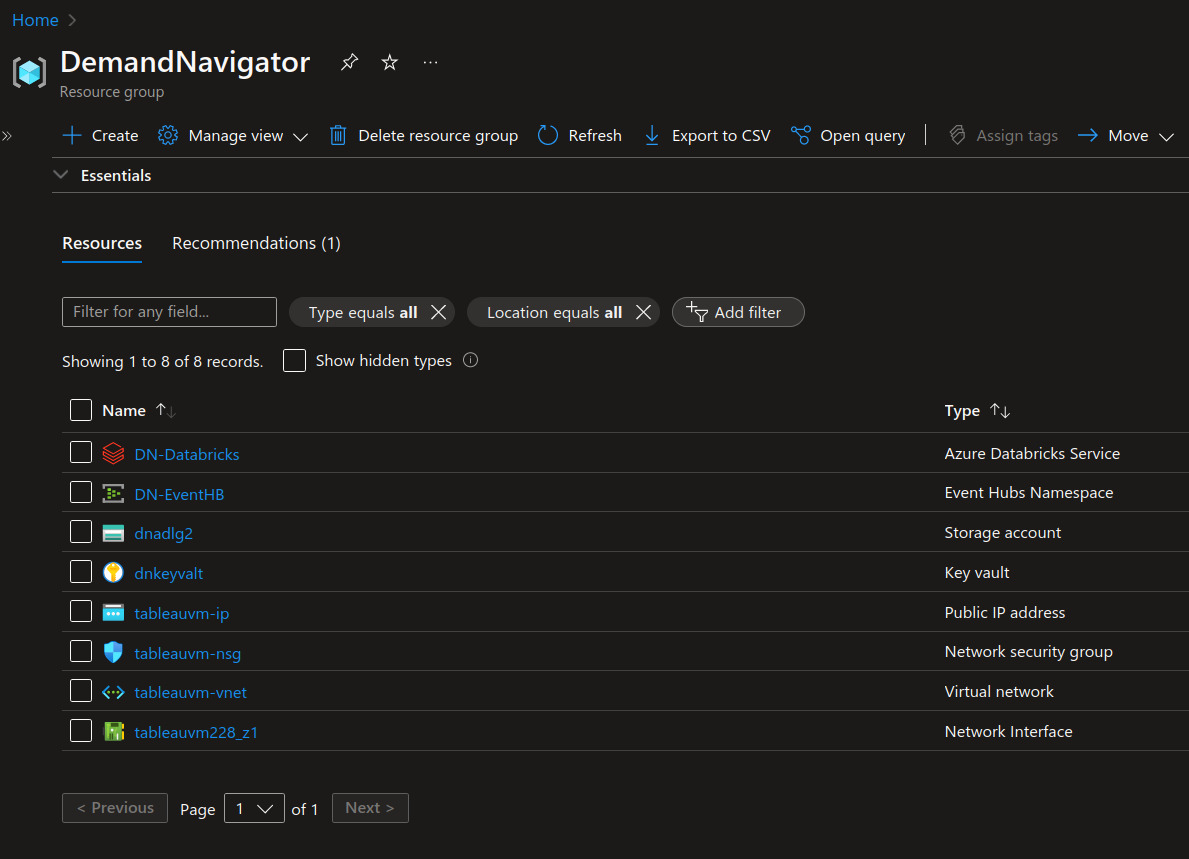Click the Databricks icon beside DN-Databricks

point(113,453)
